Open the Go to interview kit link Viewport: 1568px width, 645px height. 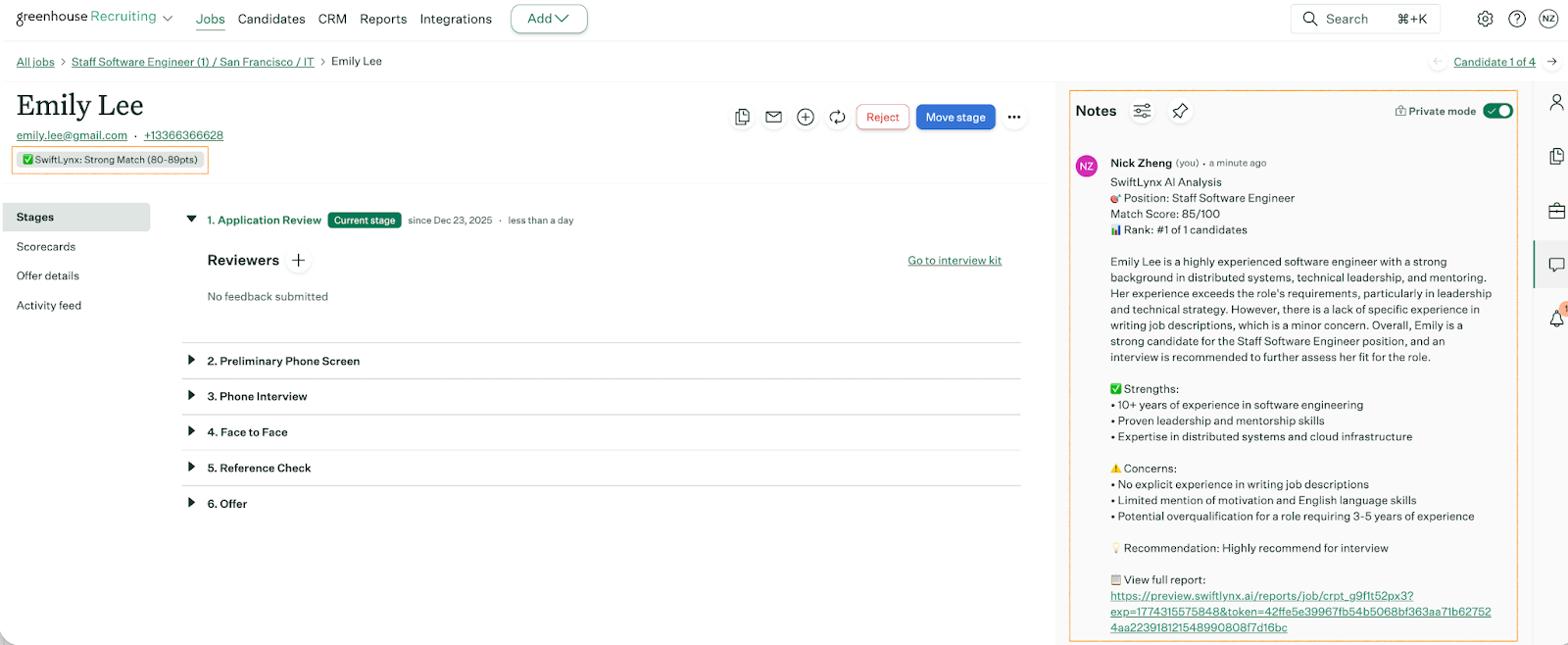(955, 261)
